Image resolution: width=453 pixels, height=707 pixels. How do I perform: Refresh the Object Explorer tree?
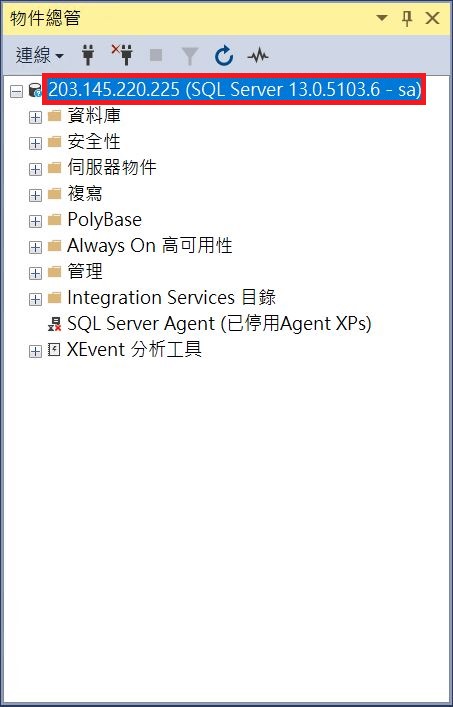pyautogui.click(x=224, y=56)
